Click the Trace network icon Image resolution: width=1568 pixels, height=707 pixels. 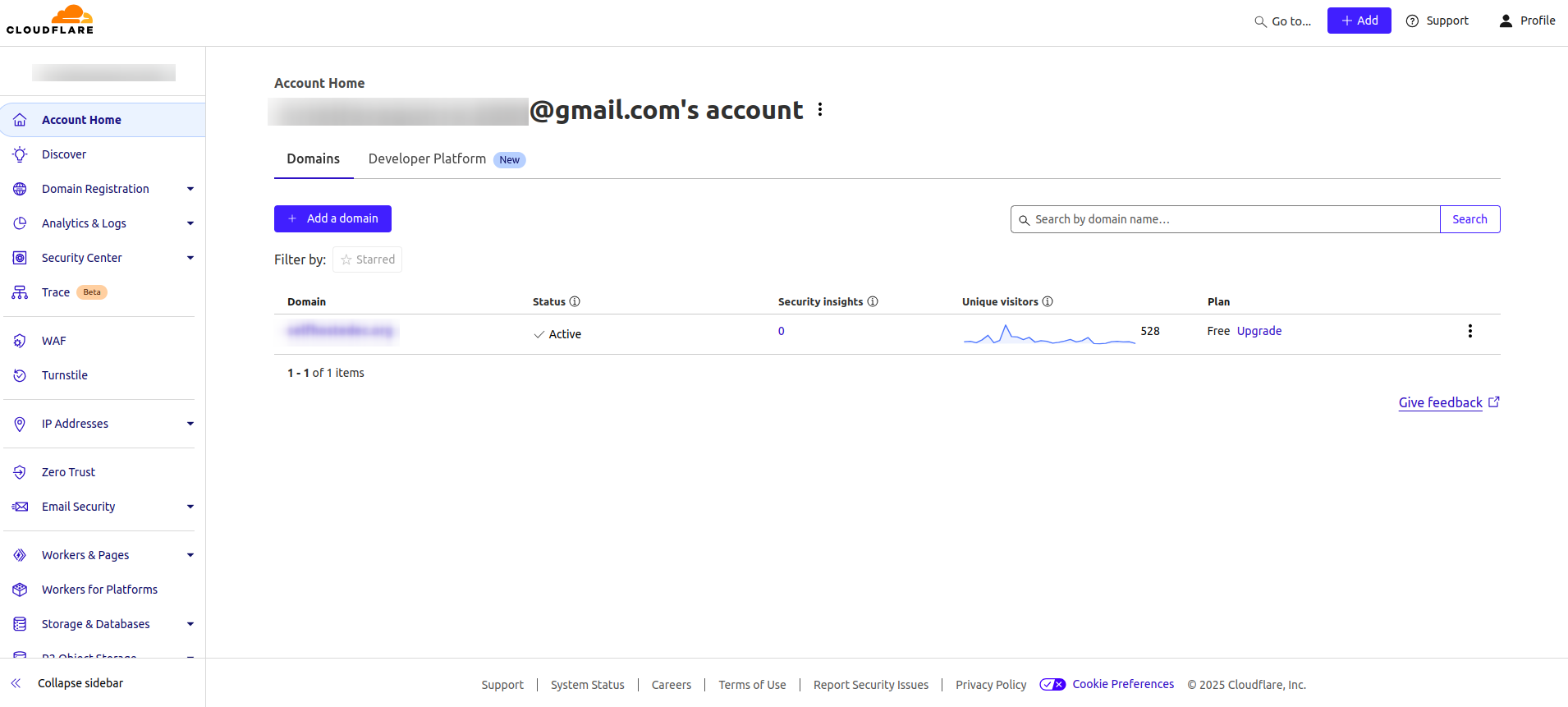20,292
